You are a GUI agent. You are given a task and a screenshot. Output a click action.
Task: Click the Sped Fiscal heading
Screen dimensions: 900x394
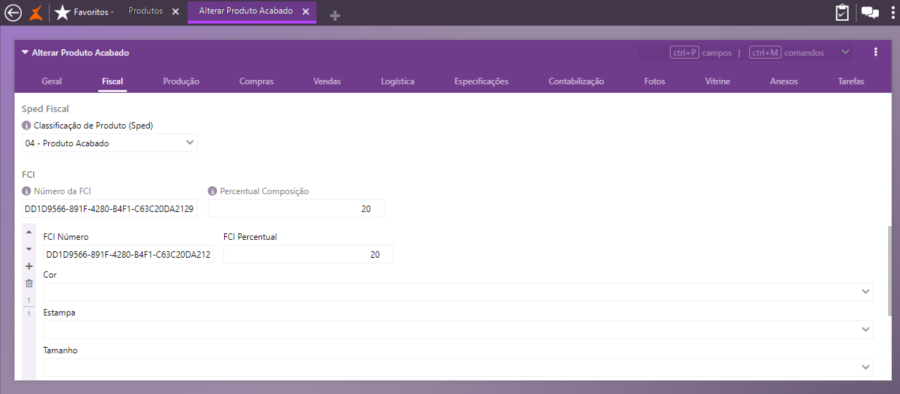click(x=45, y=108)
